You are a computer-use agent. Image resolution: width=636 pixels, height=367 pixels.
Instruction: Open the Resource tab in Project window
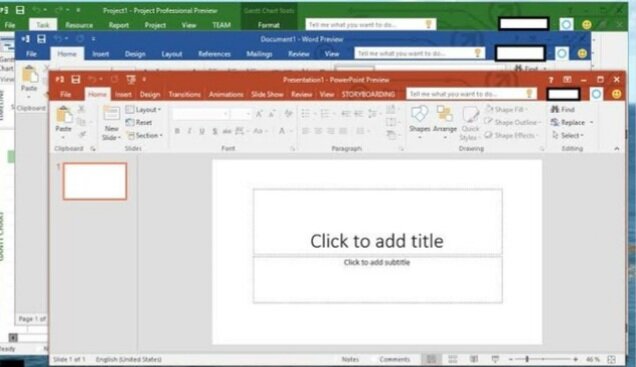79,25
